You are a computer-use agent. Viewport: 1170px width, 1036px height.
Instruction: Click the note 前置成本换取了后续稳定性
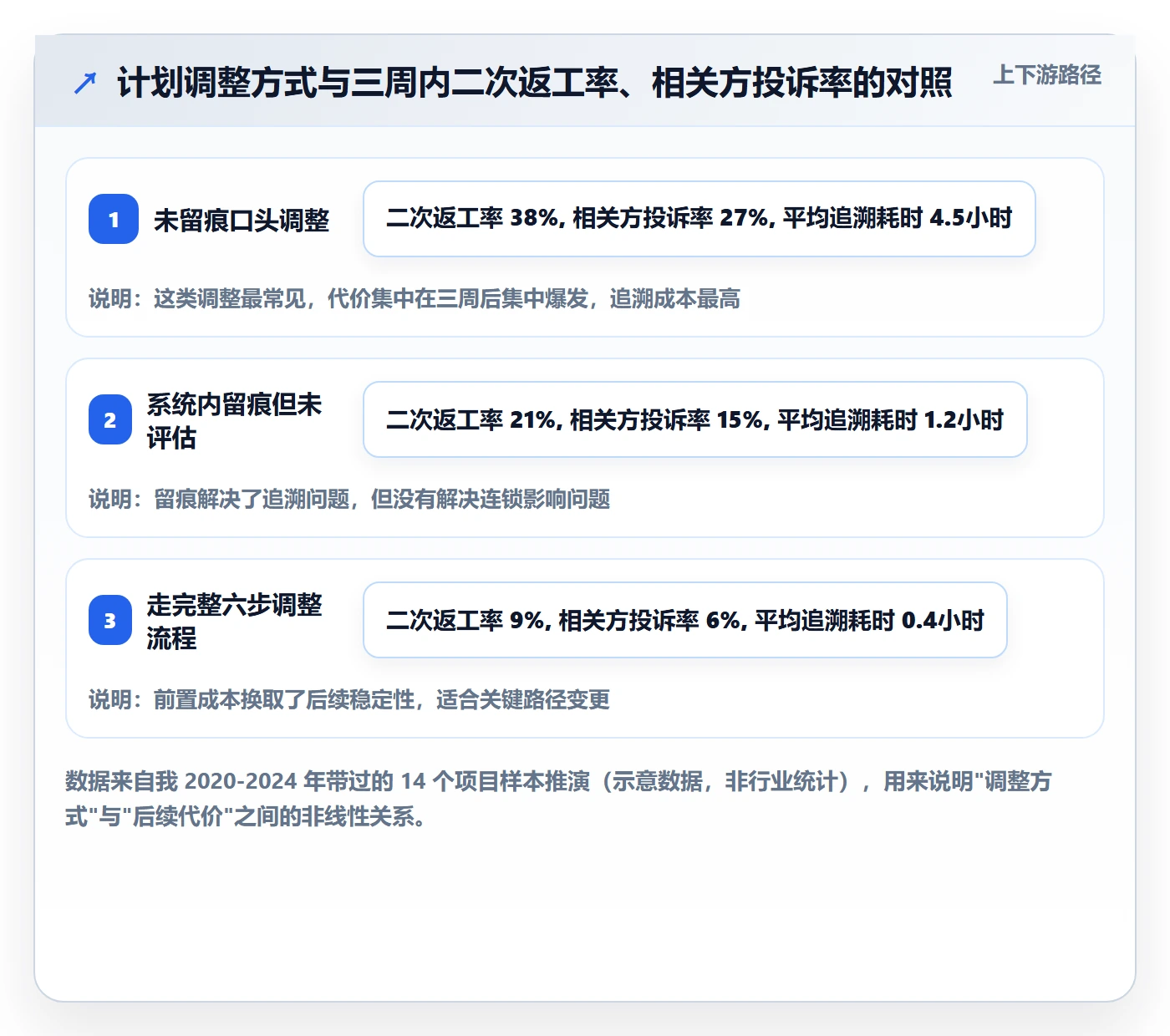pyautogui.click(x=349, y=700)
